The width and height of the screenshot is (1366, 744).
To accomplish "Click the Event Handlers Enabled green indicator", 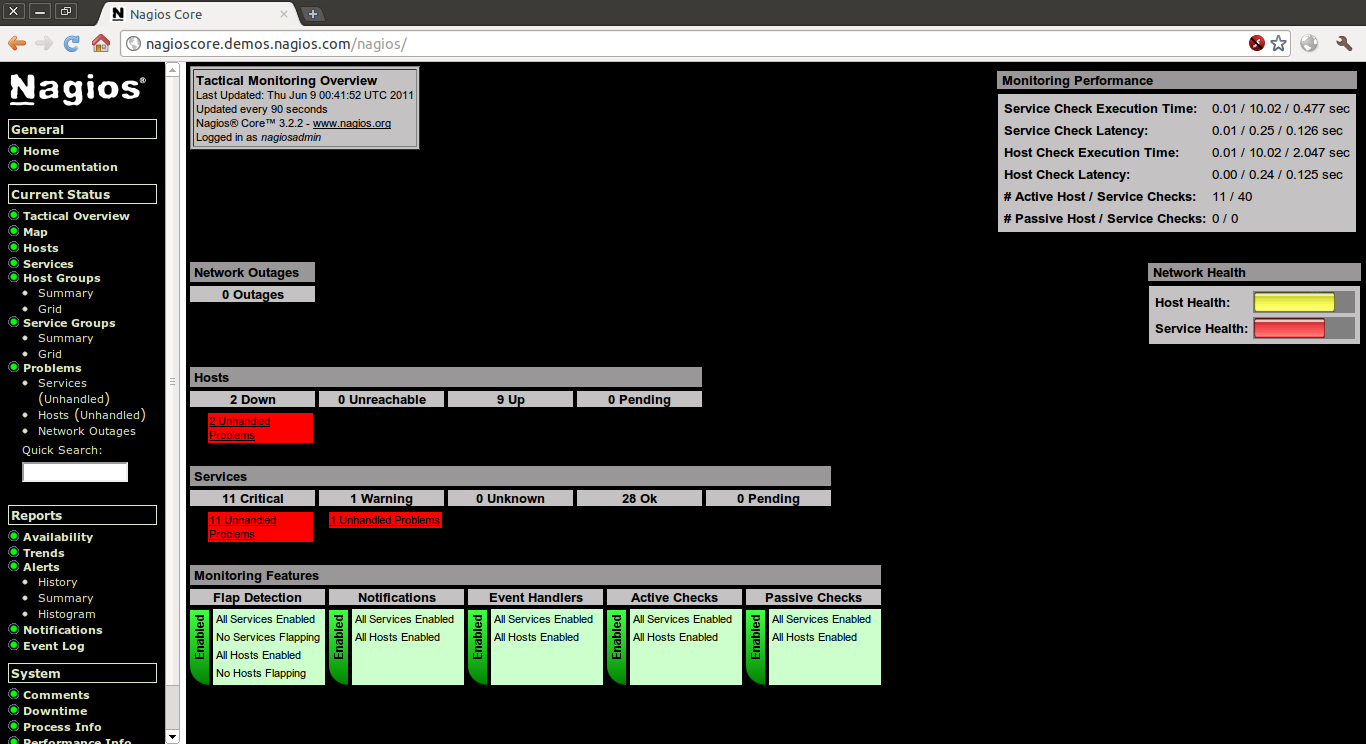I will point(478,647).
